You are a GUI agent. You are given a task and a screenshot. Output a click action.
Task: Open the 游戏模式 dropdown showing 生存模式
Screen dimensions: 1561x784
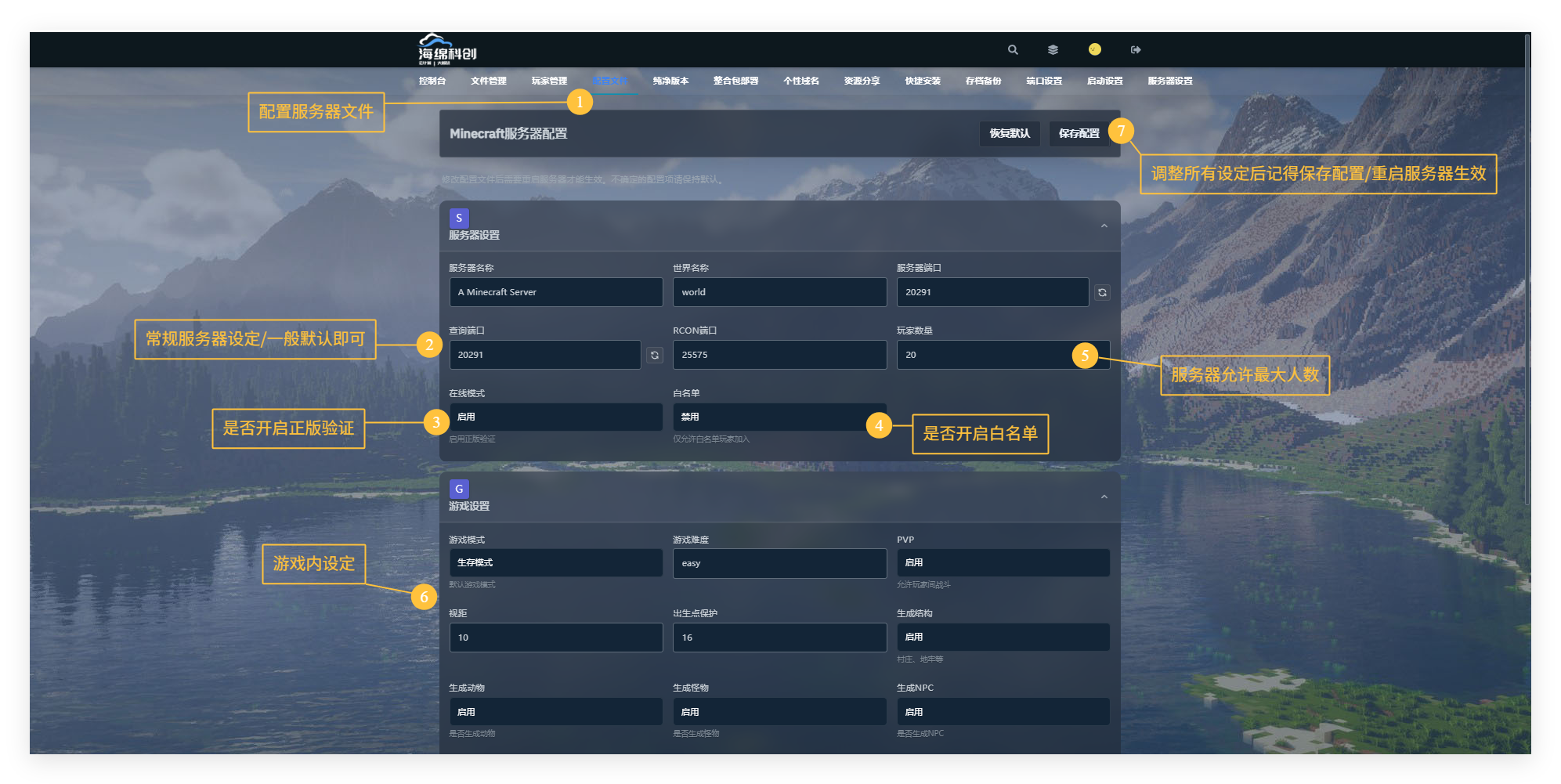pos(555,562)
